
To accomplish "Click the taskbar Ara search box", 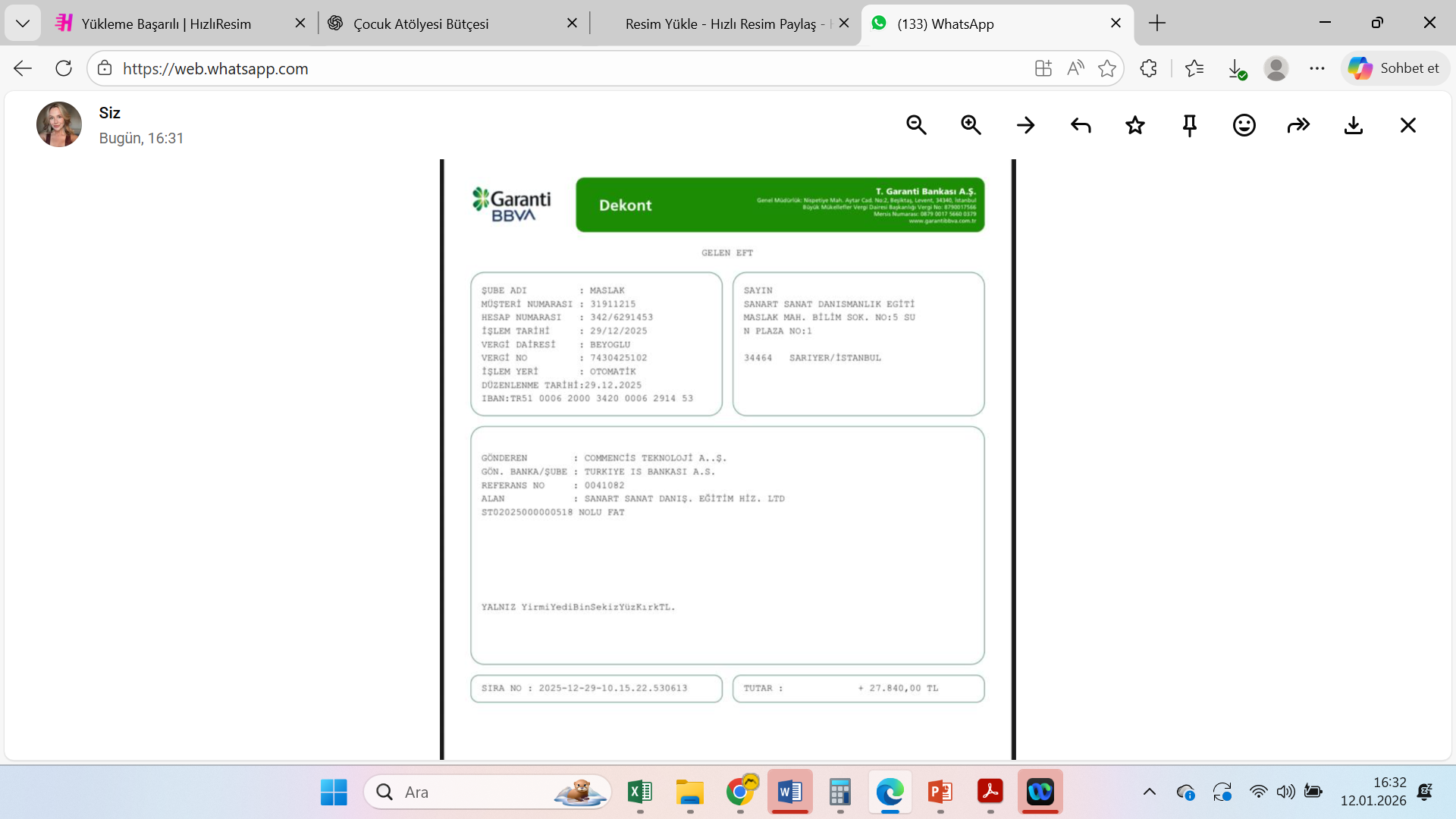I will (x=488, y=792).
